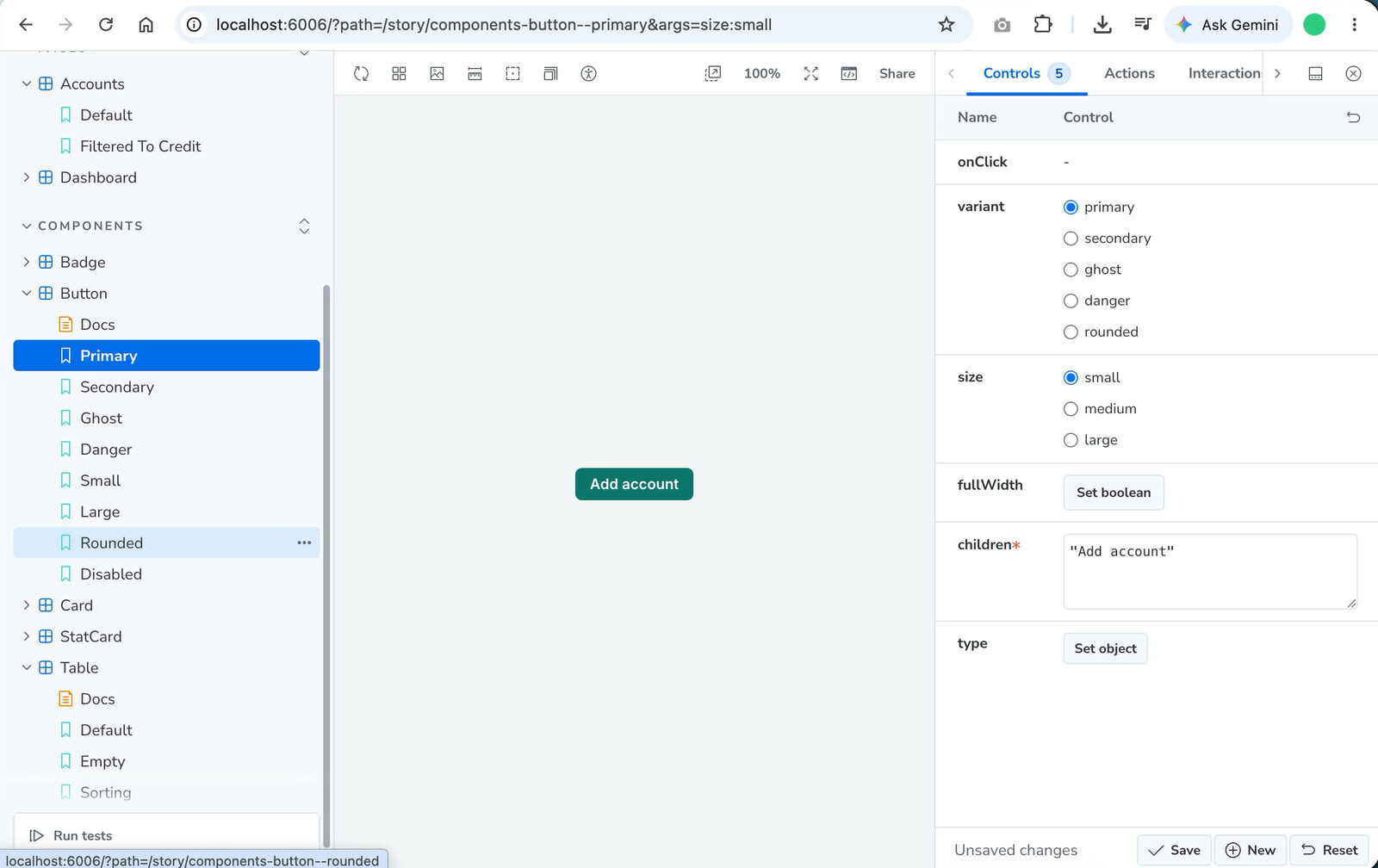
Task: Click the Share button in toolbar
Action: [897, 73]
